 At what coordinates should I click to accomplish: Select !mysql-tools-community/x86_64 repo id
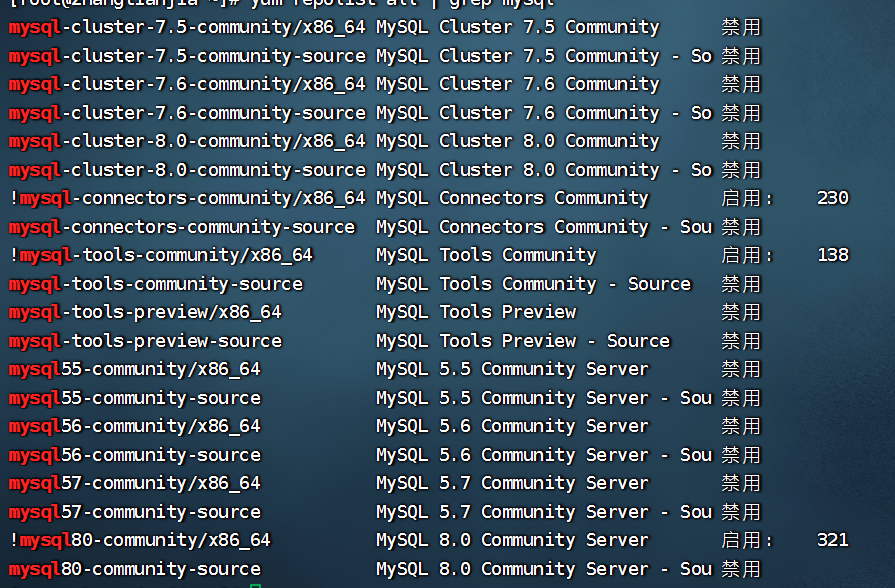(x=161, y=255)
